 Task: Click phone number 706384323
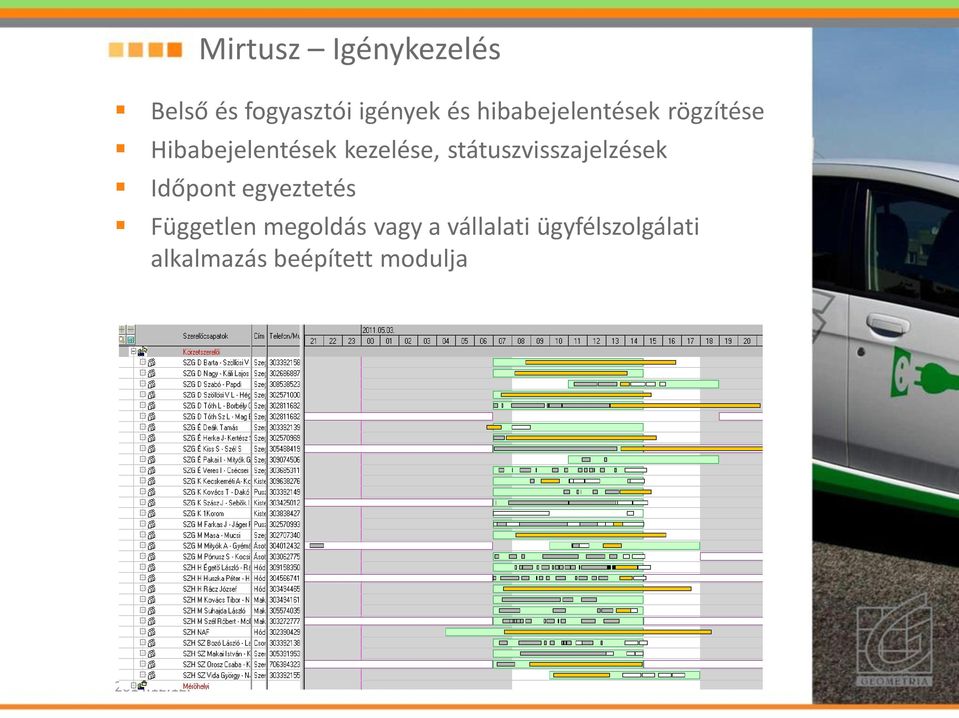[284, 664]
